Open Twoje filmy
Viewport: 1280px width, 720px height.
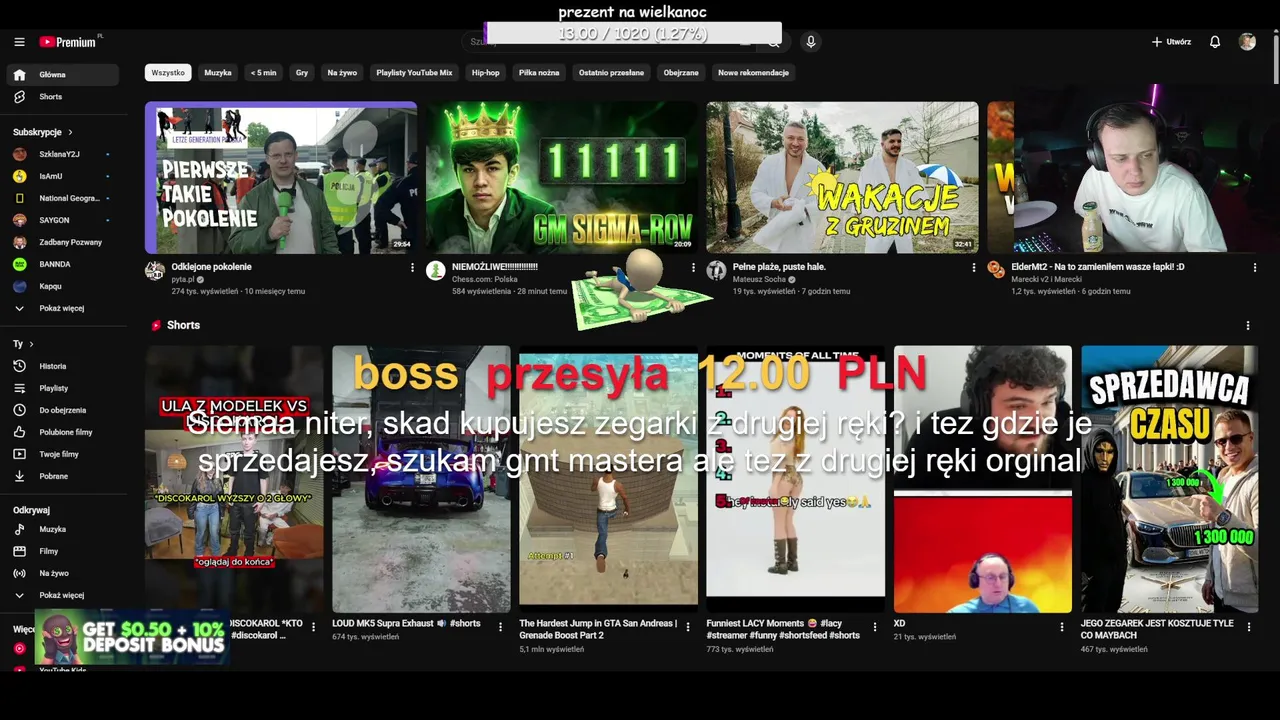(63, 454)
